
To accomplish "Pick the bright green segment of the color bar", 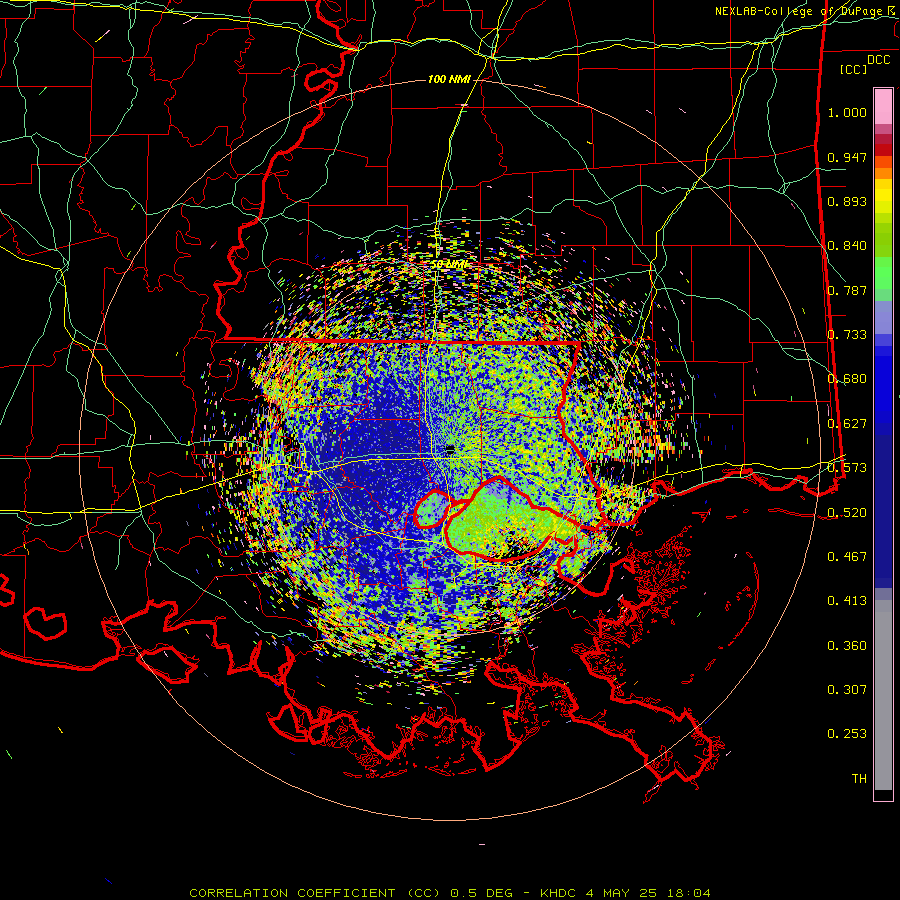I will pos(883,273).
